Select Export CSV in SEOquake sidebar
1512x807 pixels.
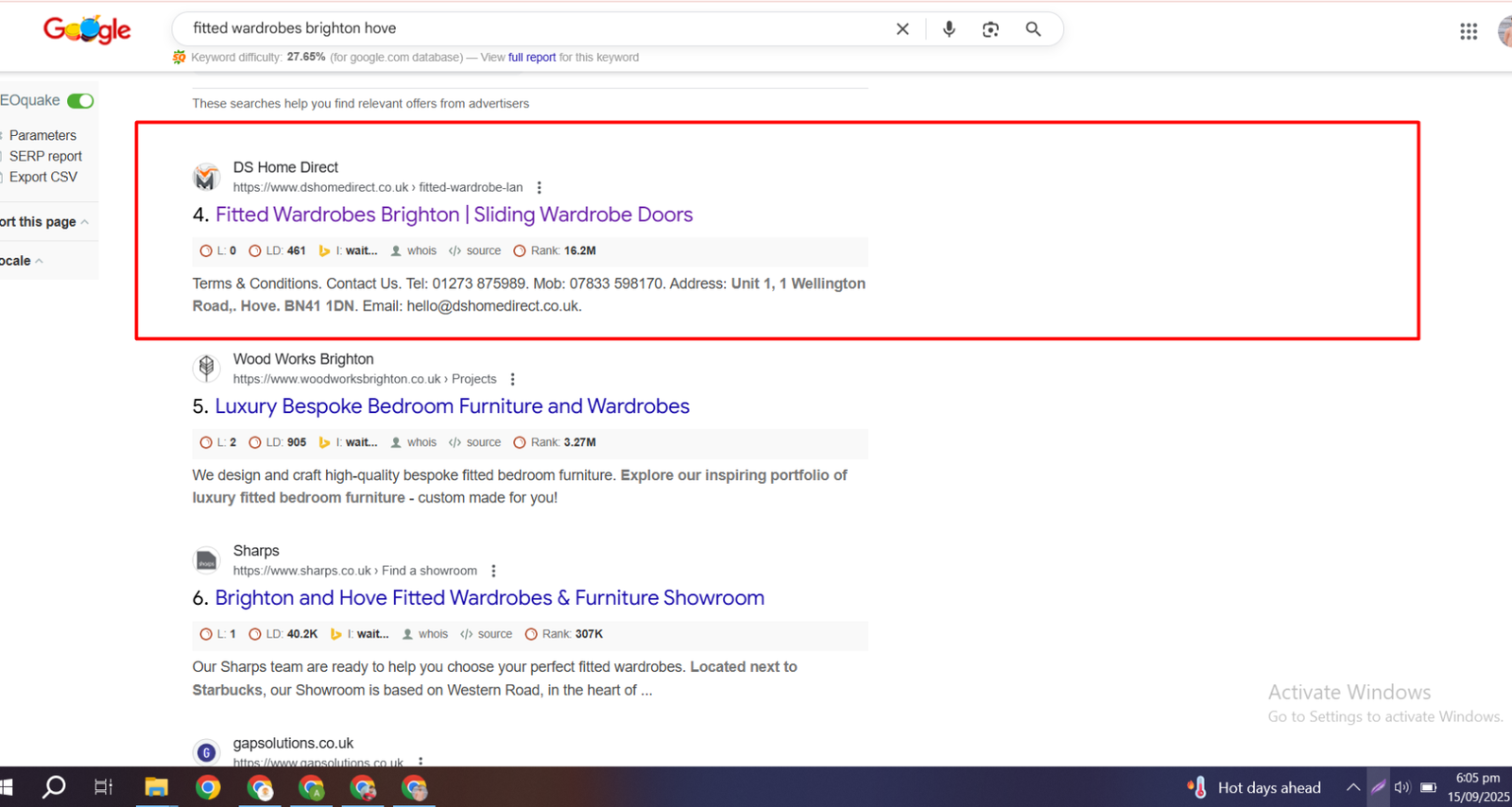click(x=43, y=178)
